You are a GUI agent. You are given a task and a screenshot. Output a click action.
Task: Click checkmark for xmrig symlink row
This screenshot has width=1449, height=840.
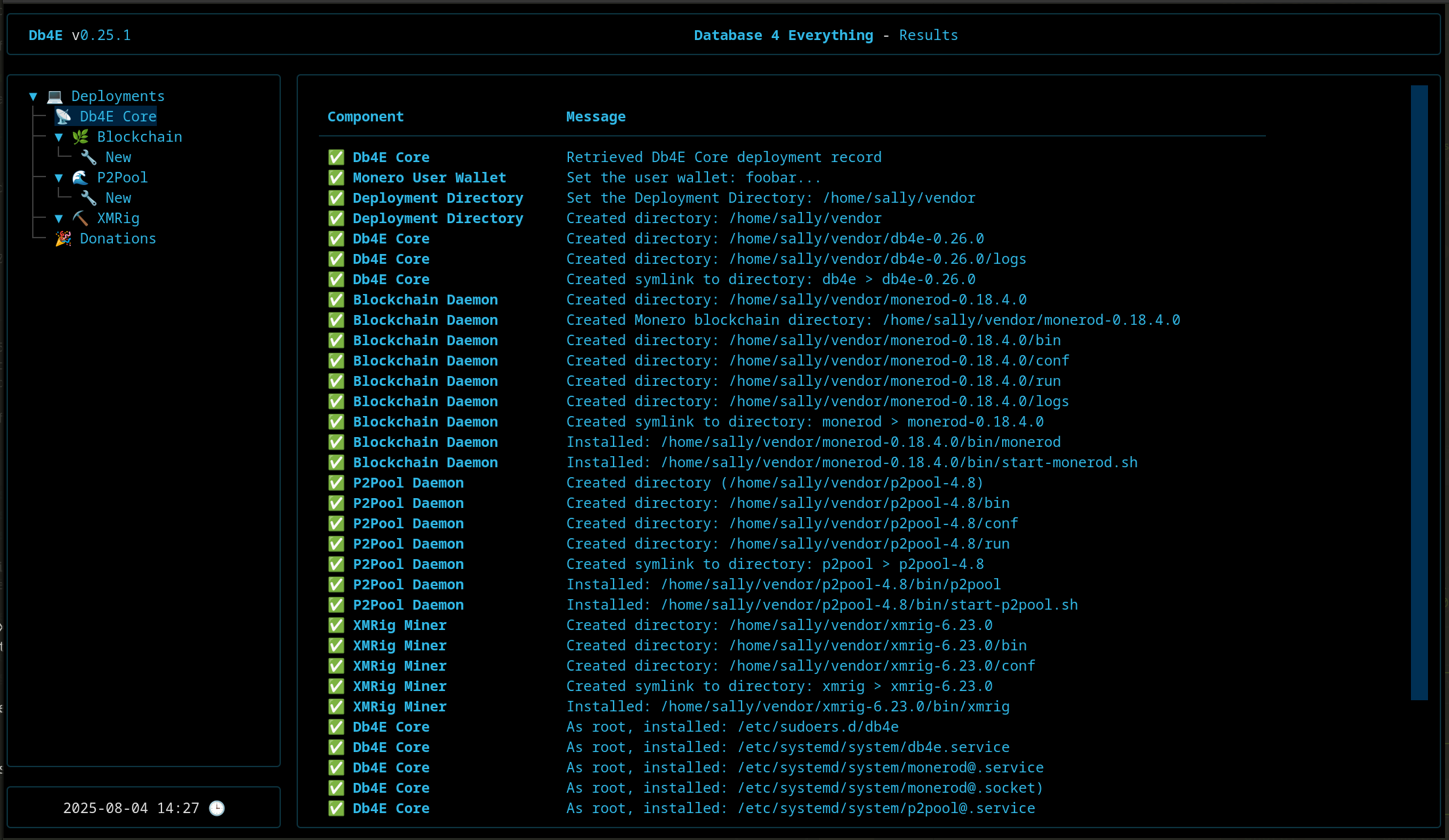336,686
